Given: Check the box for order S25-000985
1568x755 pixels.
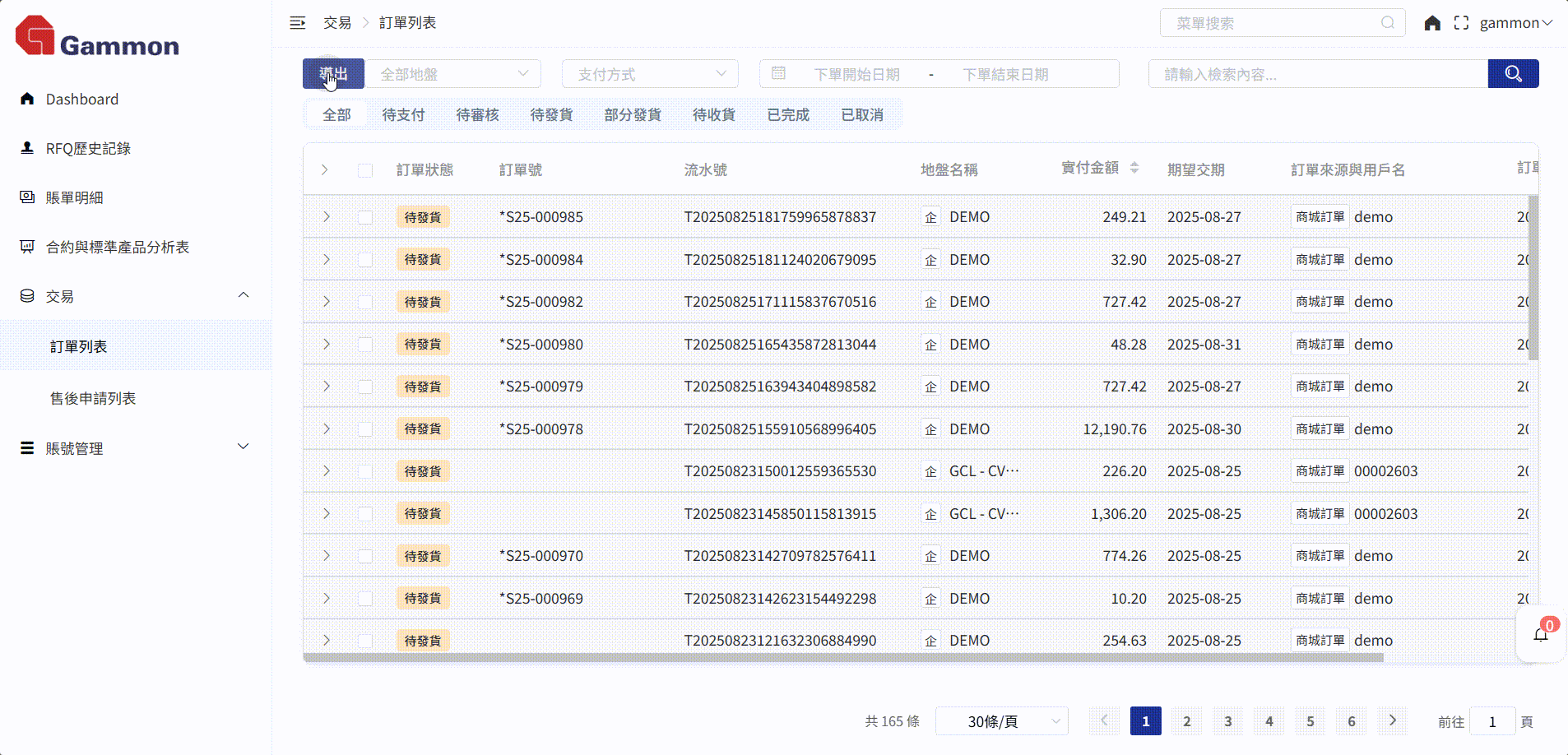Looking at the screenshot, I should [x=365, y=217].
